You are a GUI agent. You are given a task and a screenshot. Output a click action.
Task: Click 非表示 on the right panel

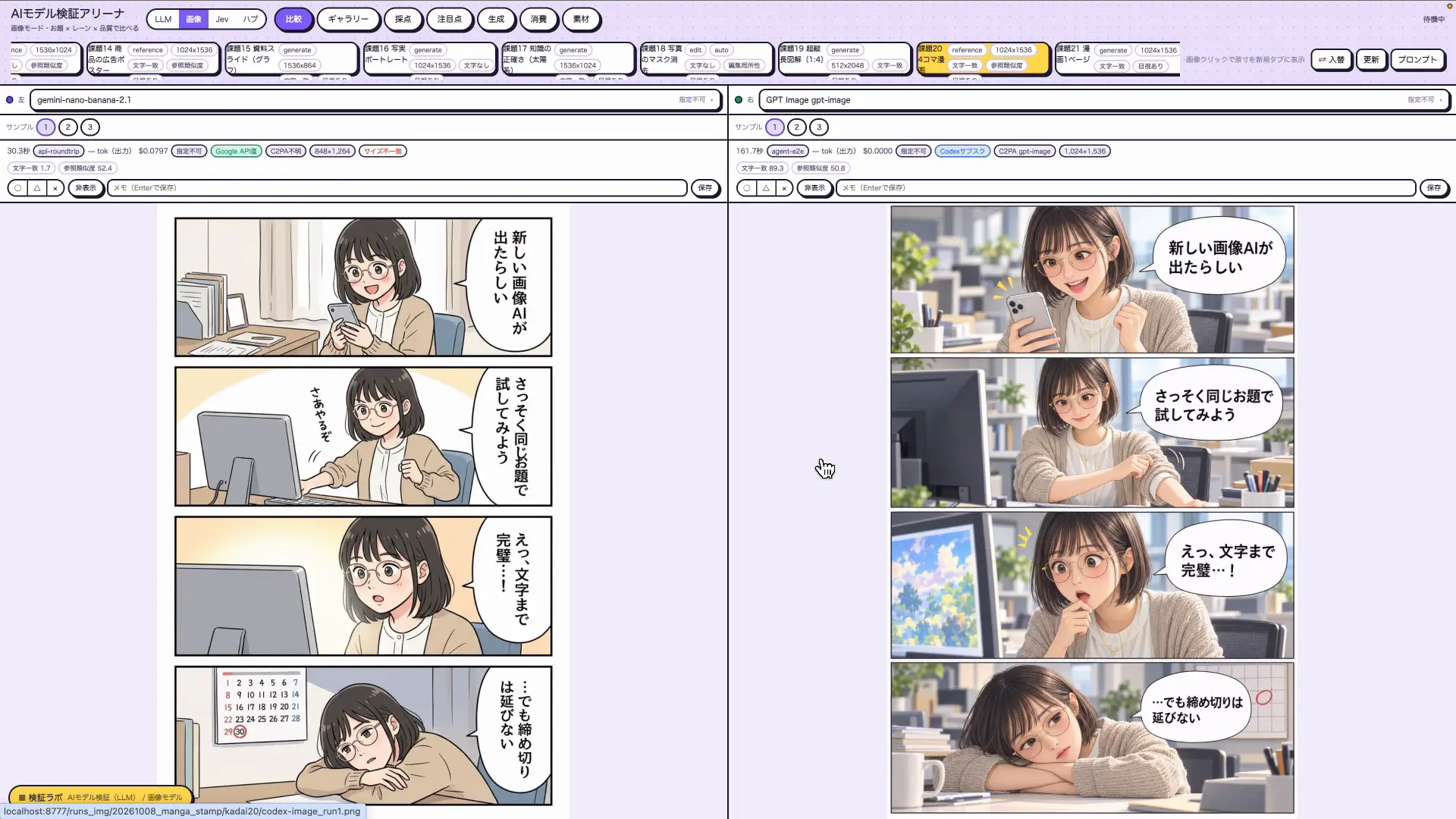(814, 188)
